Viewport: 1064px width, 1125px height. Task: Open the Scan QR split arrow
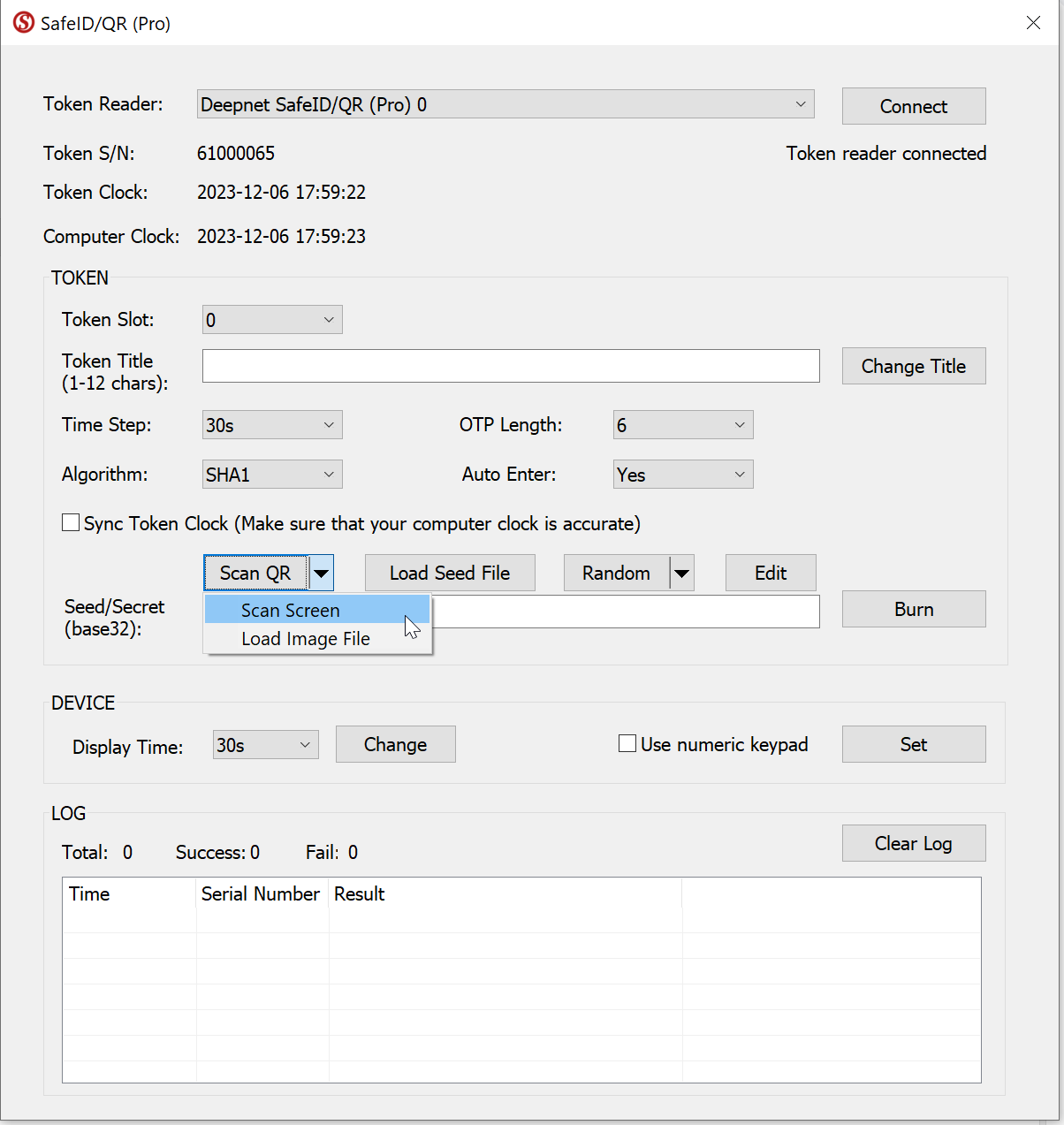point(322,574)
